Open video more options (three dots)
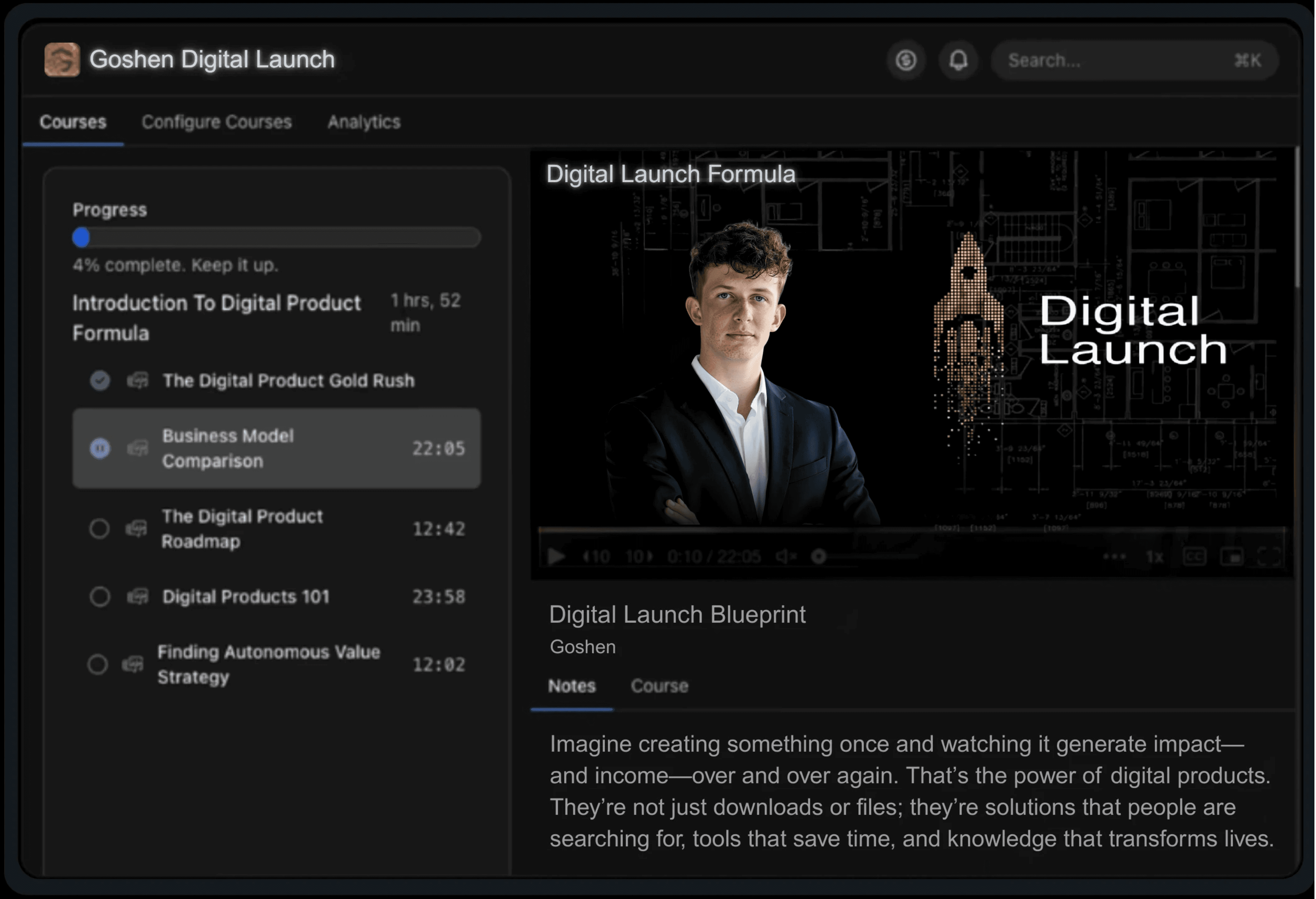Image resolution: width=1316 pixels, height=899 pixels. point(1114,557)
